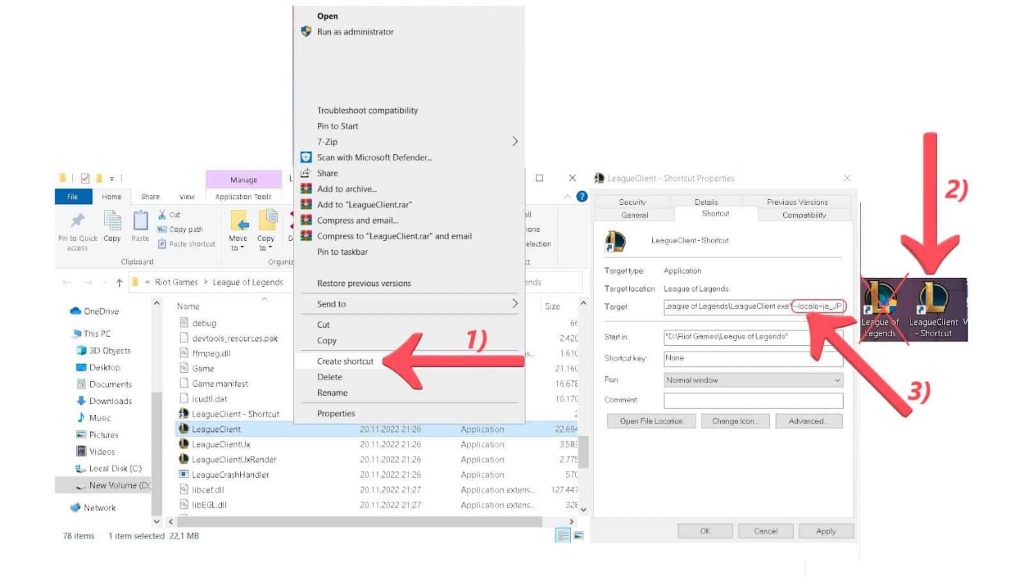
Task: Click into the Target field
Action: coord(754,306)
